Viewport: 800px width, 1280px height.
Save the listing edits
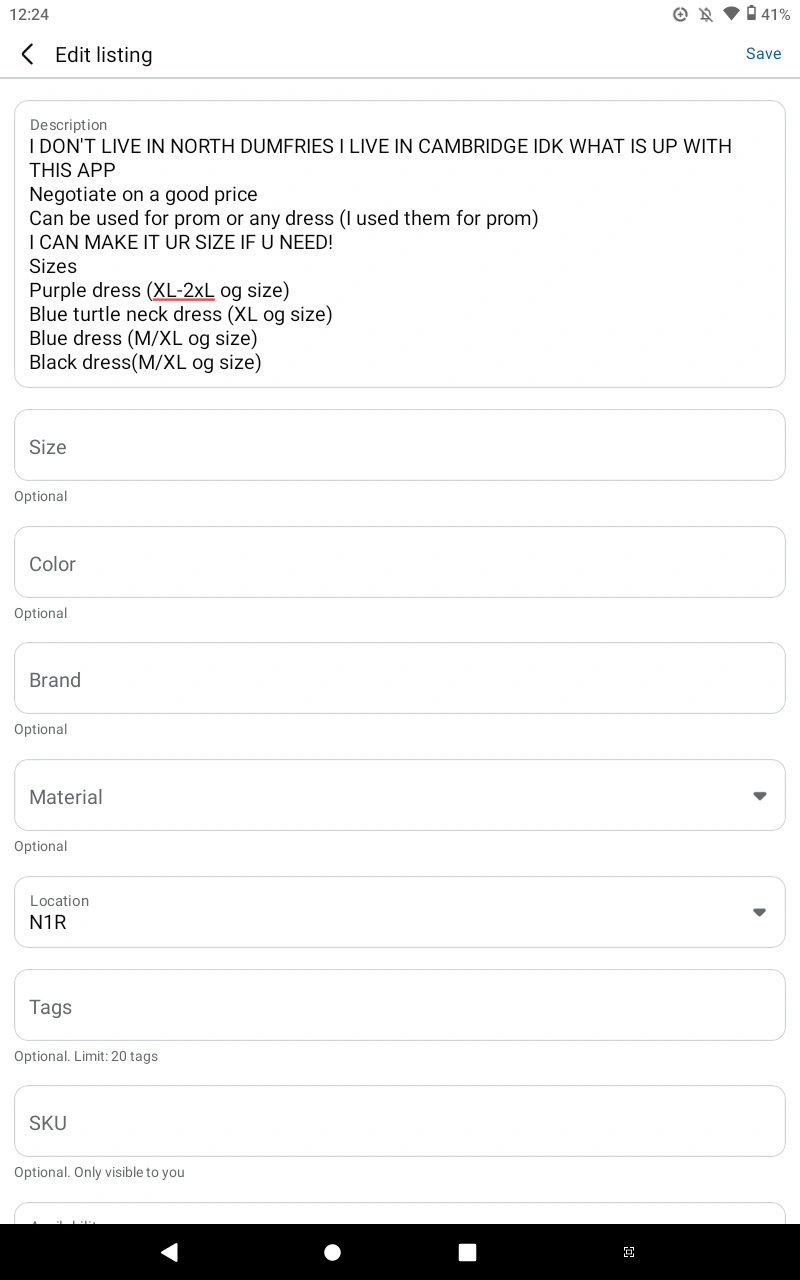763,54
